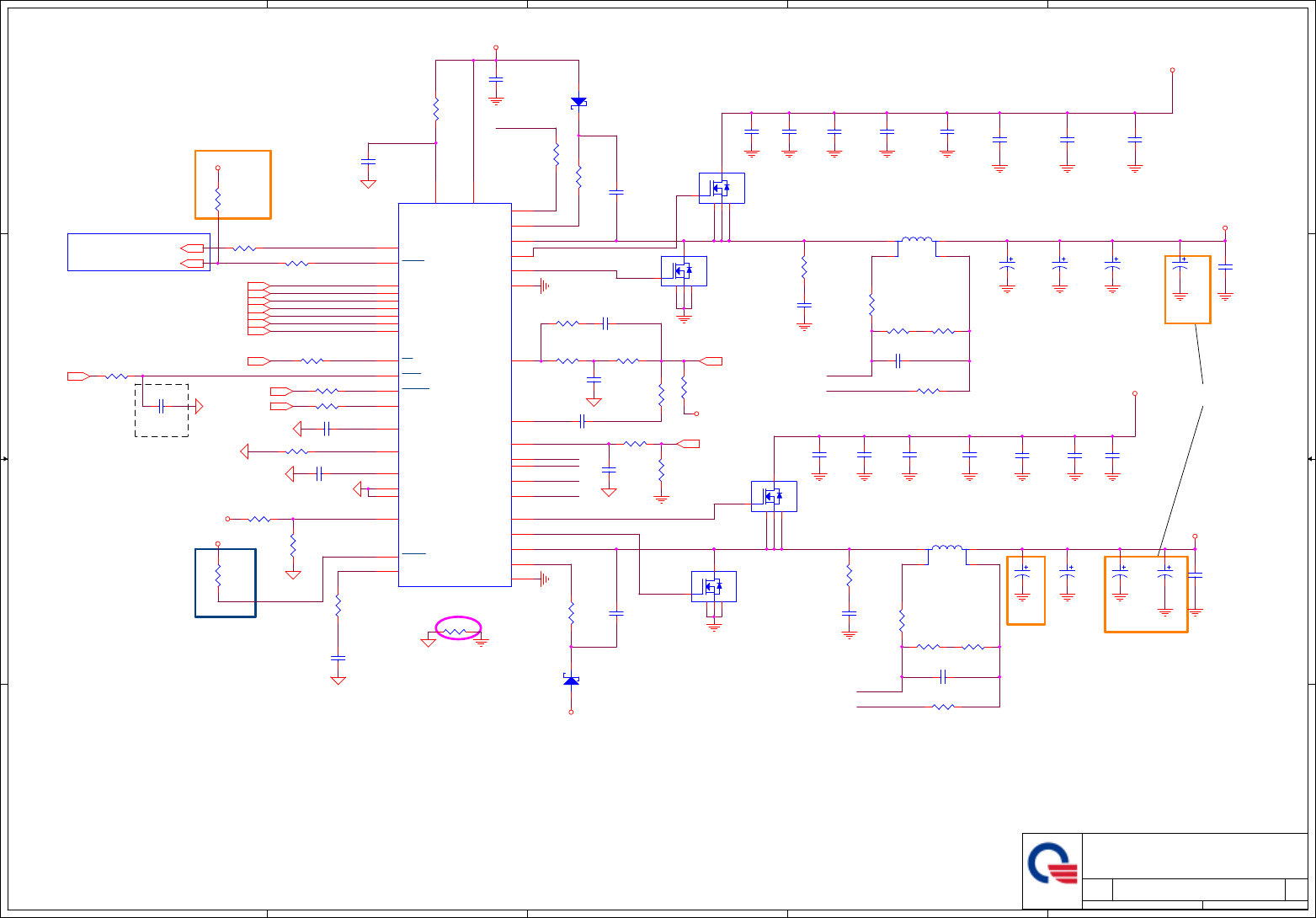Screen dimensions: 1316x918
Task: Select the capacitor inside the dashed rectangle
Action: tap(160, 407)
